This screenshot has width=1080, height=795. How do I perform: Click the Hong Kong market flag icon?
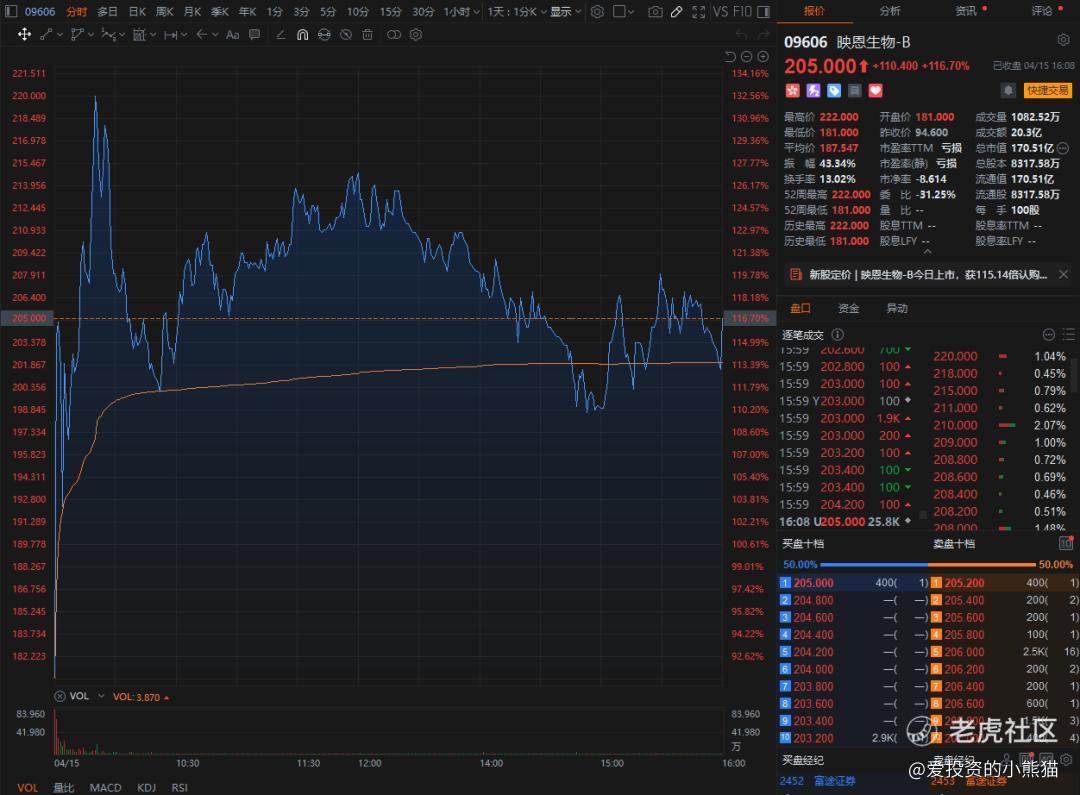792,91
